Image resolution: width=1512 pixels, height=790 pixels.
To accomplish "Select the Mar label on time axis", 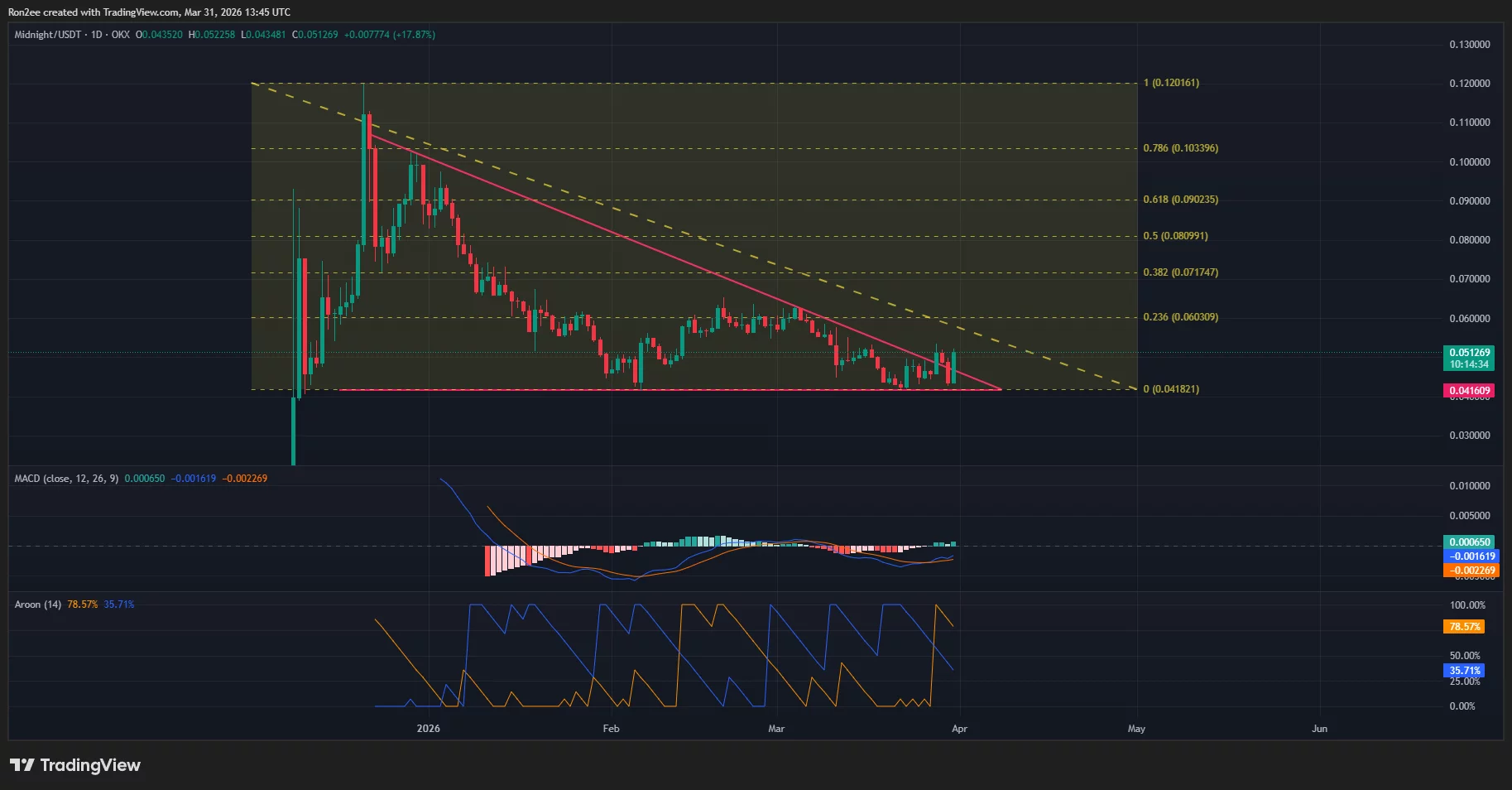I will click(775, 729).
